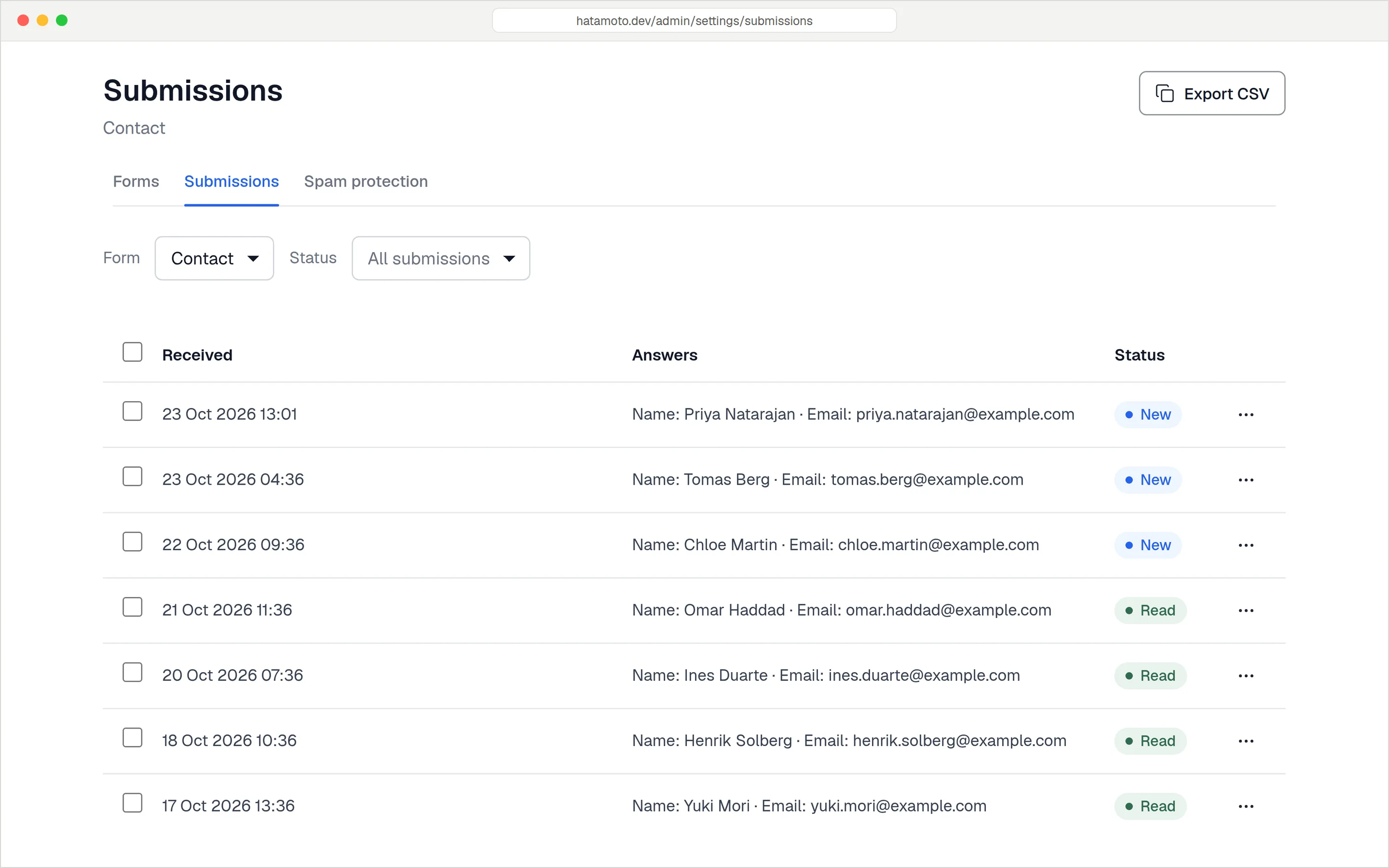Click the answers text for yuki.mori@example.com
Viewport: 1389px width, 868px height.
pos(809,806)
